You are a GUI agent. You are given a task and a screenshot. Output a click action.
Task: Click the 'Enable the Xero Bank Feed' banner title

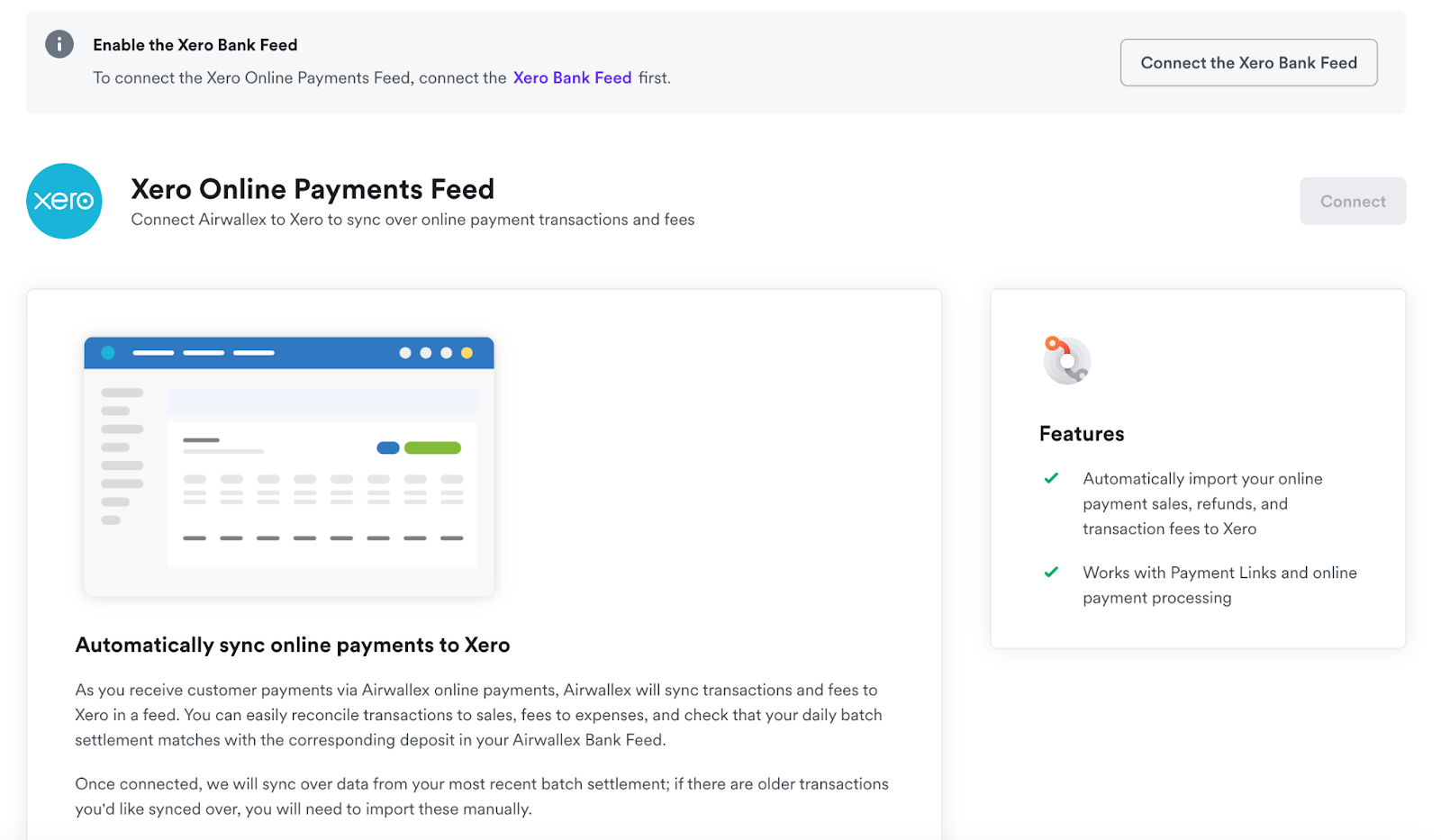(195, 45)
